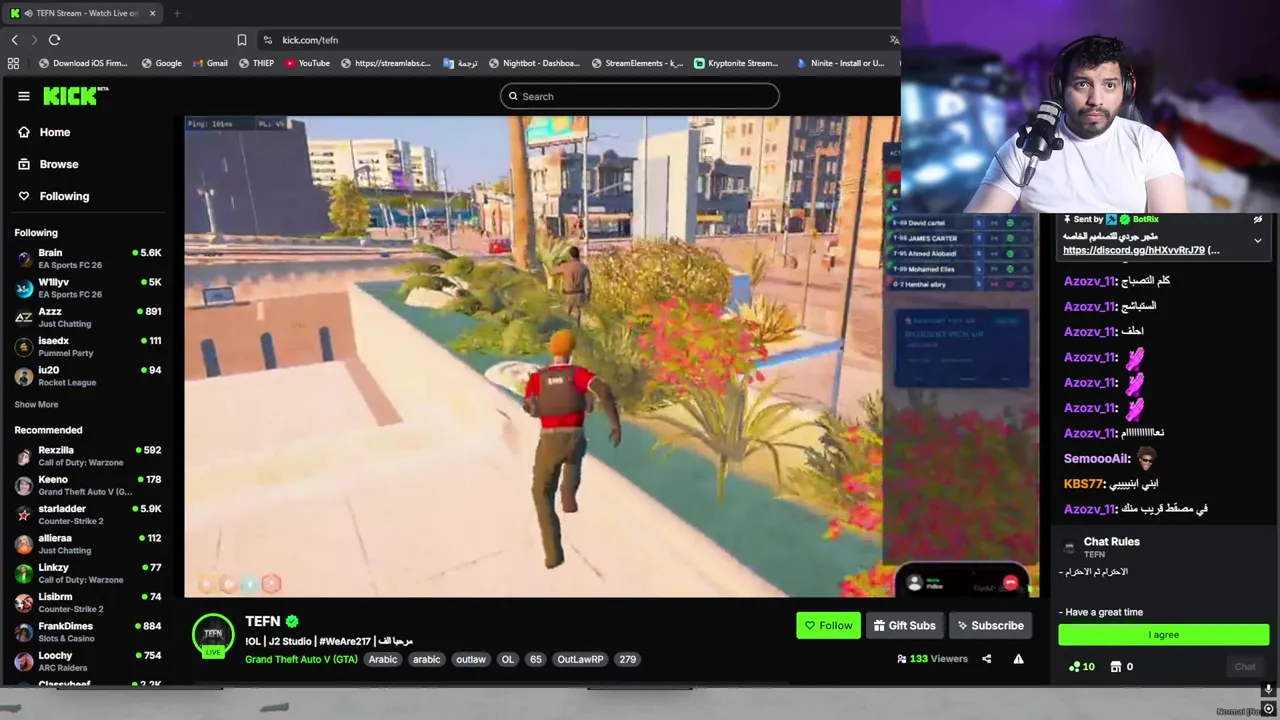Expand pinned message with chevron
This screenshot has height=720, width=1280.
[1258, 241]
